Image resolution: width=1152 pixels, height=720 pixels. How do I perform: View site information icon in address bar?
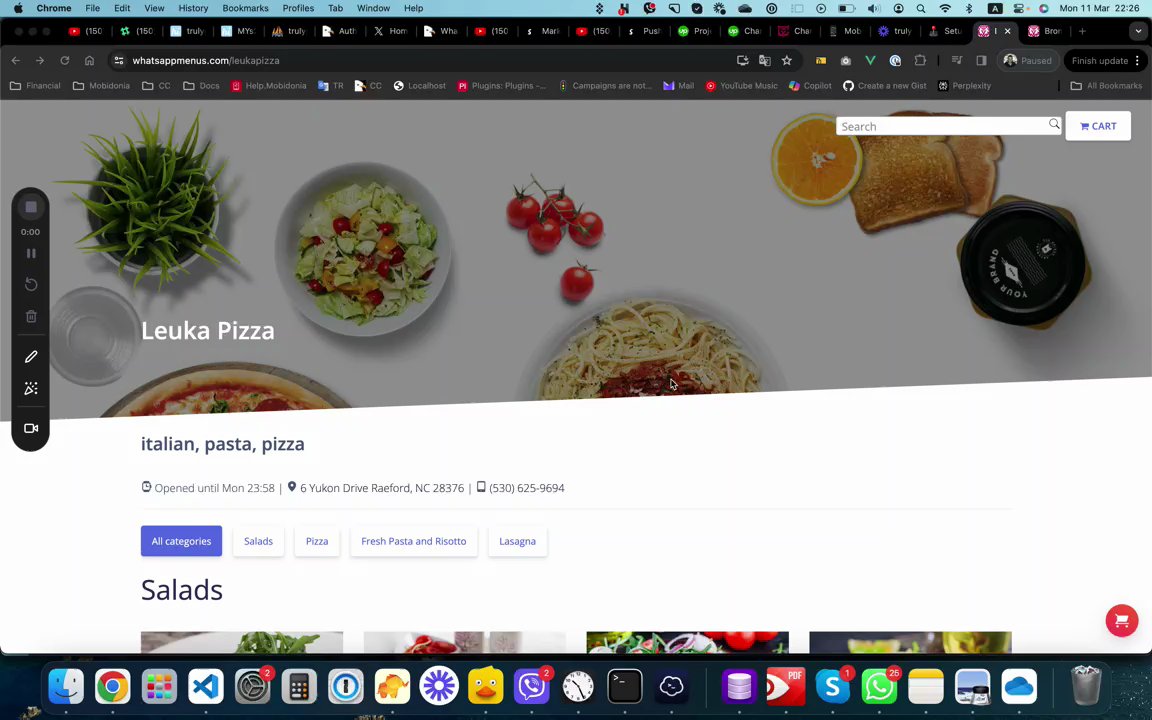(x=119, y=60)
